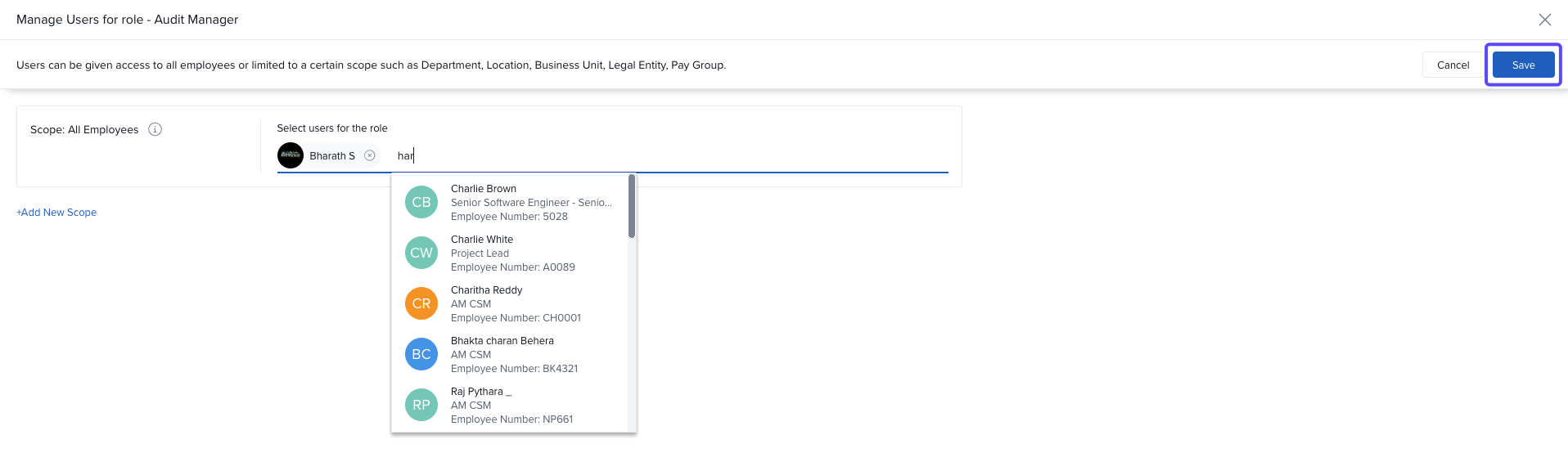The width and height of the screenshot is (1568, 462).
Task: Select Charlie Brown from the suggestions
Action: 484,189
